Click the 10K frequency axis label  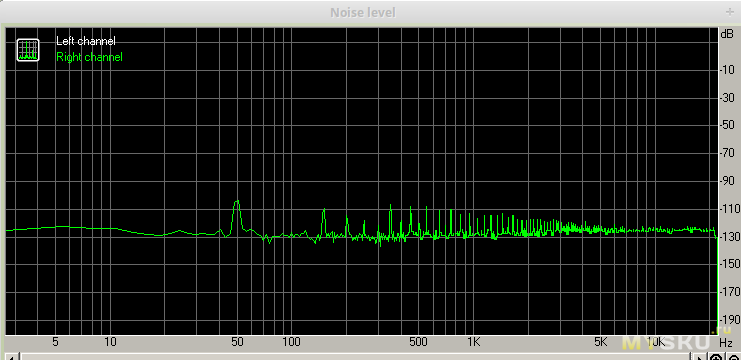pos(656,342)
